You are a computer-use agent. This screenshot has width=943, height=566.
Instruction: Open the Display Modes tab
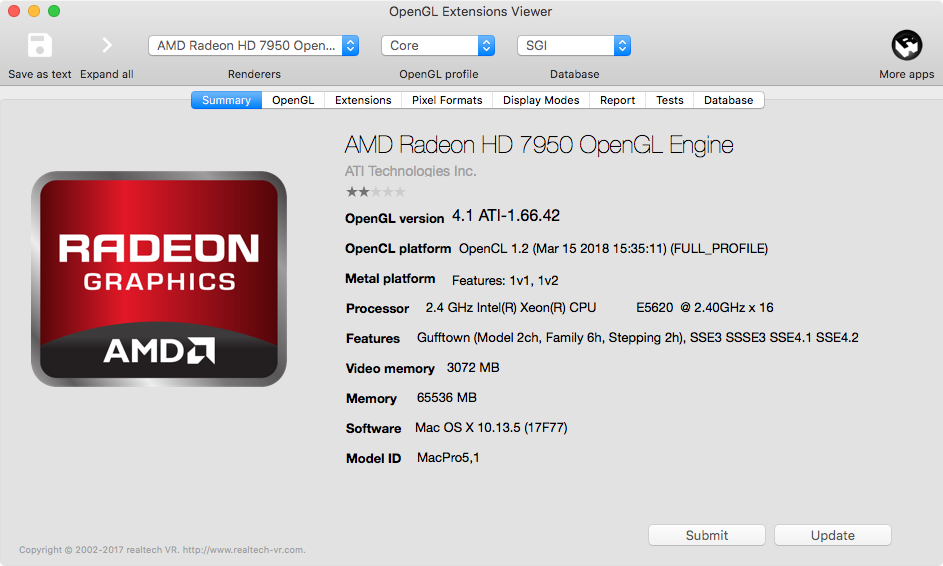tap(541, 100)
